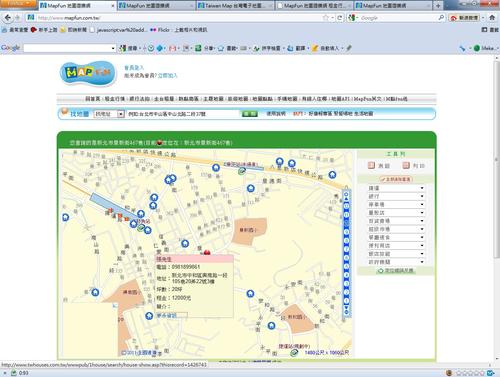Open the 主題地圖 navigation menu item

[x=213, y=99]
